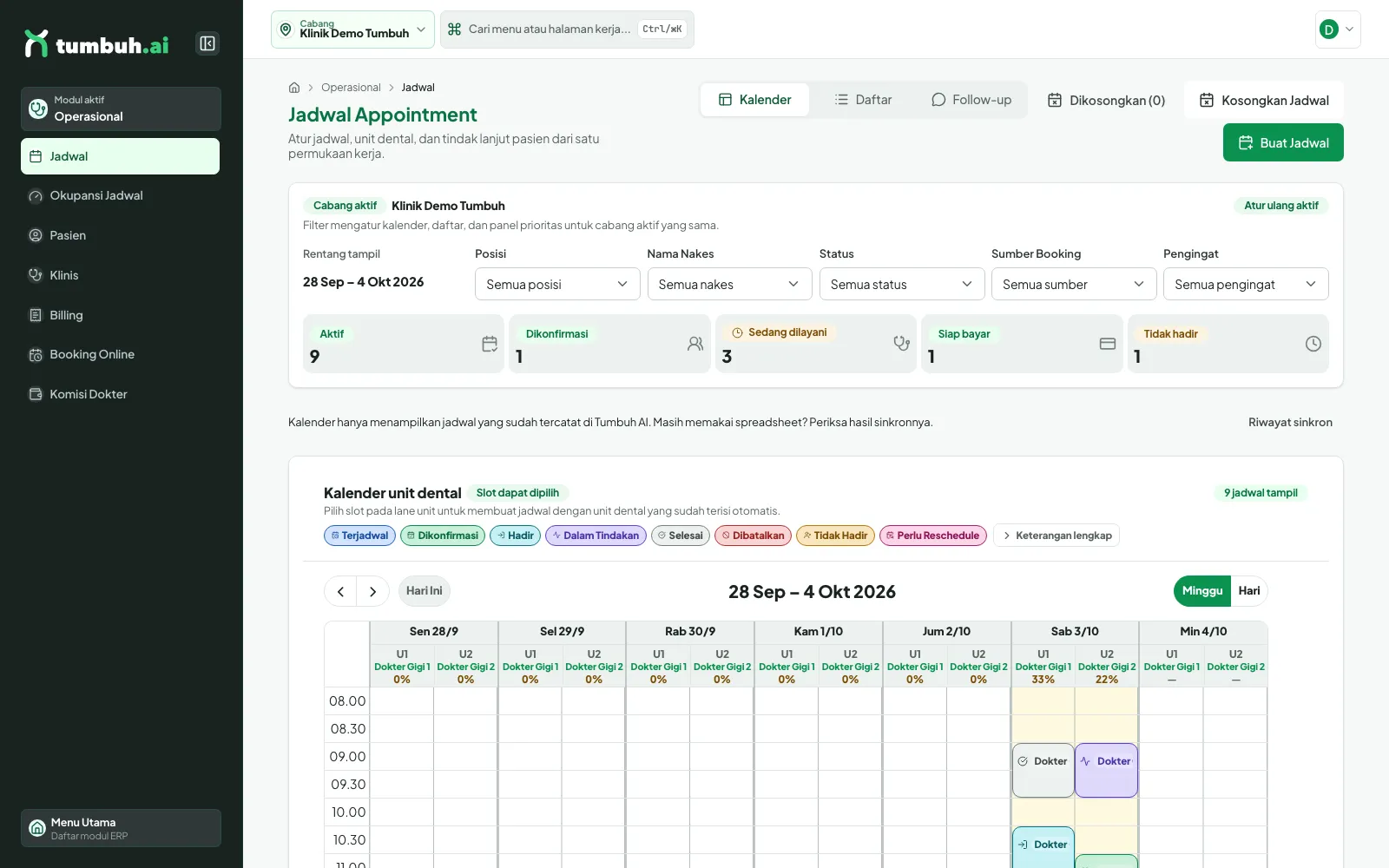Click Modul aktif Operasional card
Screen dimensions: 1389x868
[x=121, y=108]
